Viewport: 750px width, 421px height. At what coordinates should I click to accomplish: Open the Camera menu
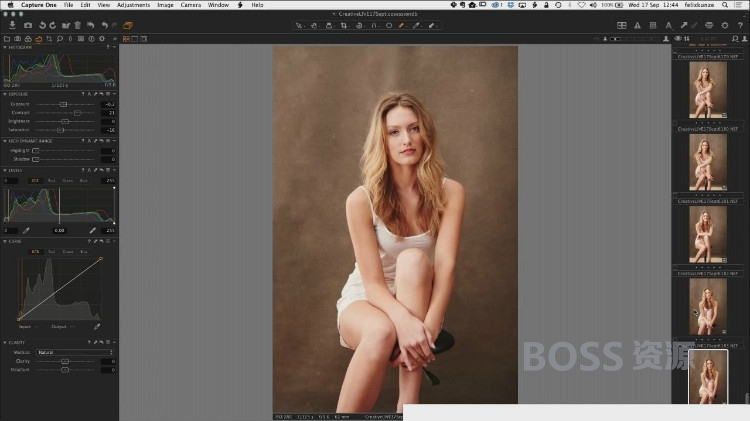pos(191,5)
